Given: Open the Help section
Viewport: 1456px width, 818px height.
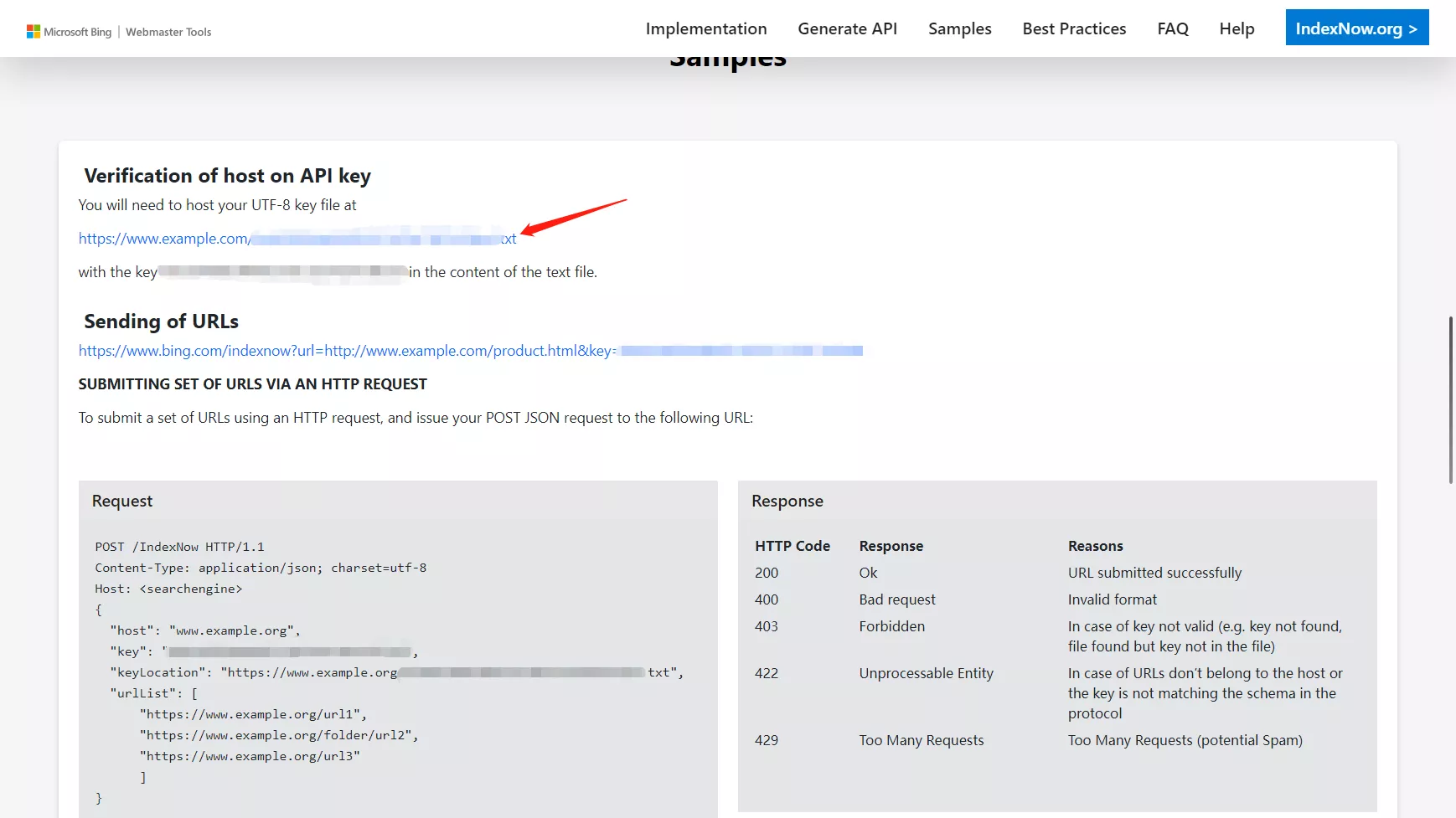Looking at the screenshot, I should tap(1237, 28).
